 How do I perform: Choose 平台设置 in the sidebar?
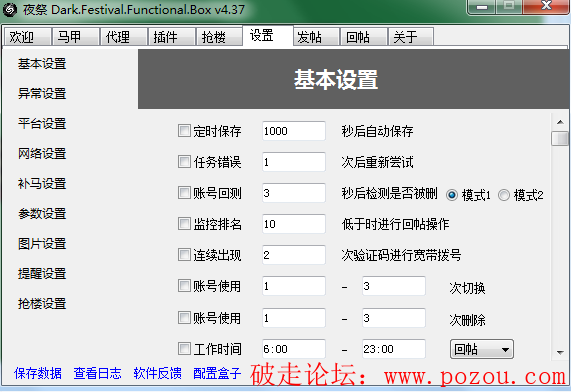coord(42,124)
